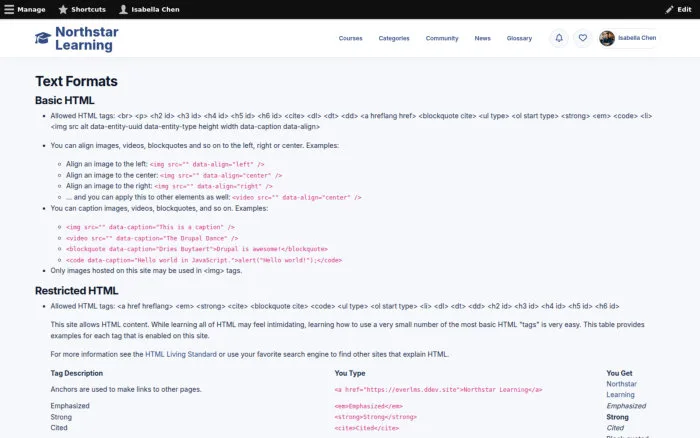Click "The Drupal Dance" video code example
The image size is (700, 438).
pos(152,238)
